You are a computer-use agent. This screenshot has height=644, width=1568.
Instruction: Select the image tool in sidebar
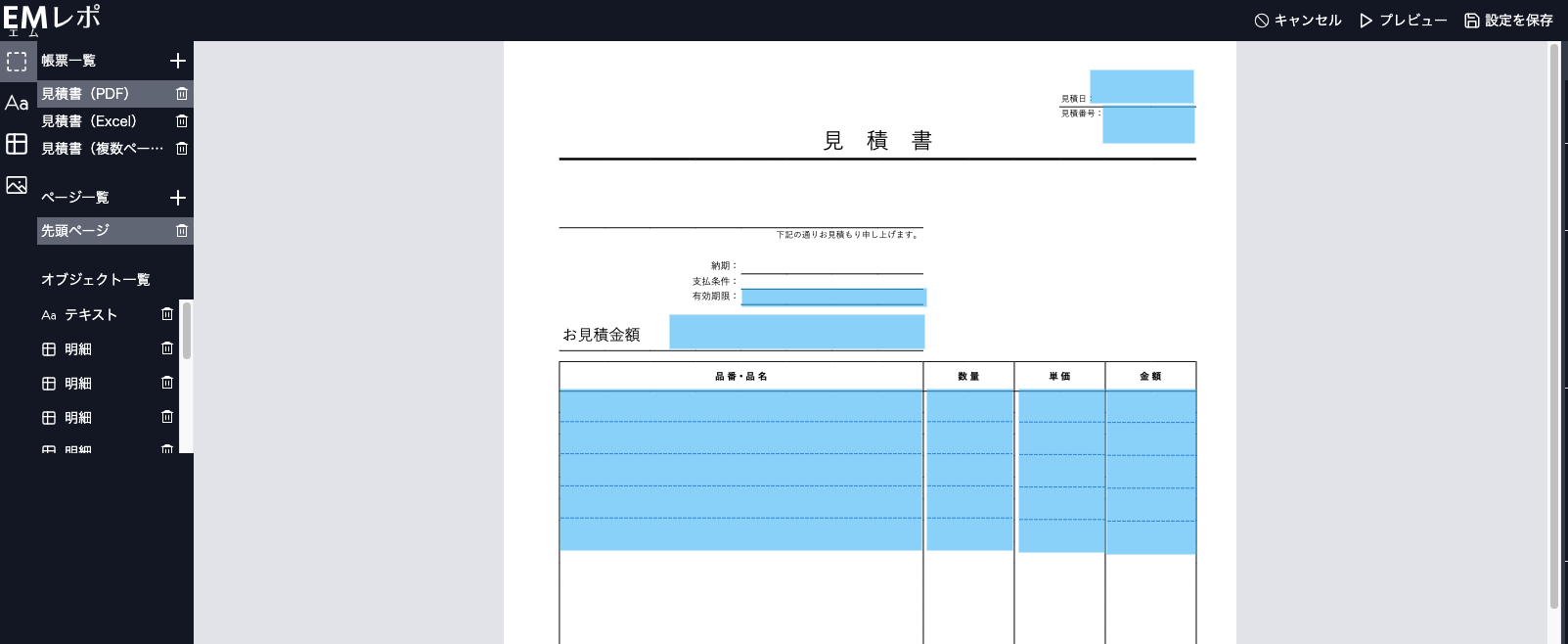point(17,185)
